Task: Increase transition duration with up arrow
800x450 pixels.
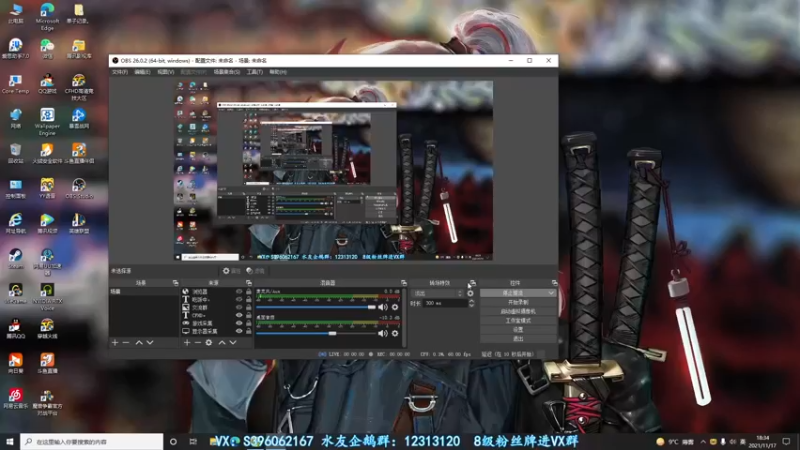Action: (x=471, y=301)
